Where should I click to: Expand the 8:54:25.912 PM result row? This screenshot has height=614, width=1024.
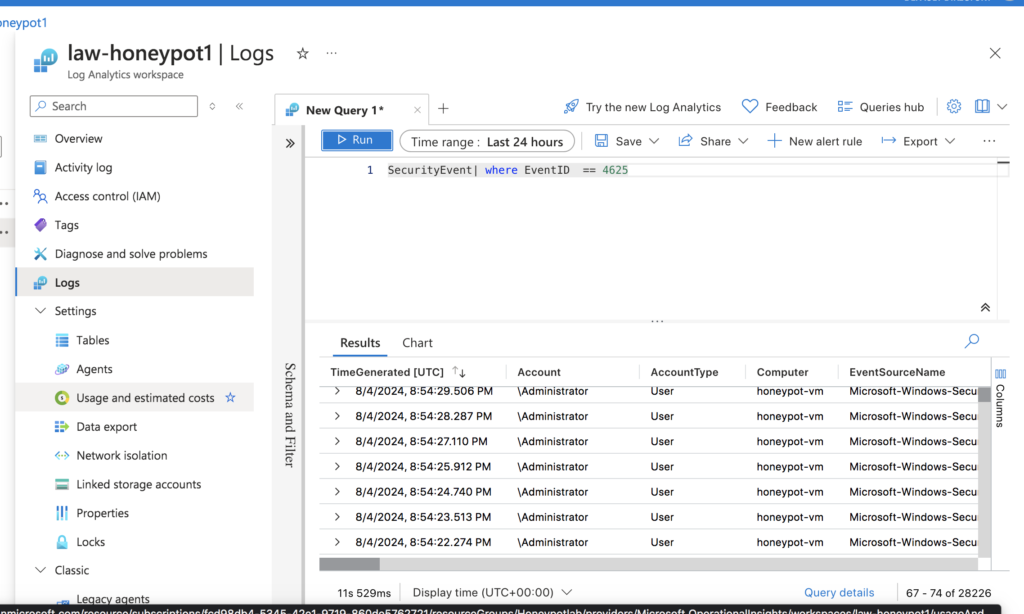(337, 466)
